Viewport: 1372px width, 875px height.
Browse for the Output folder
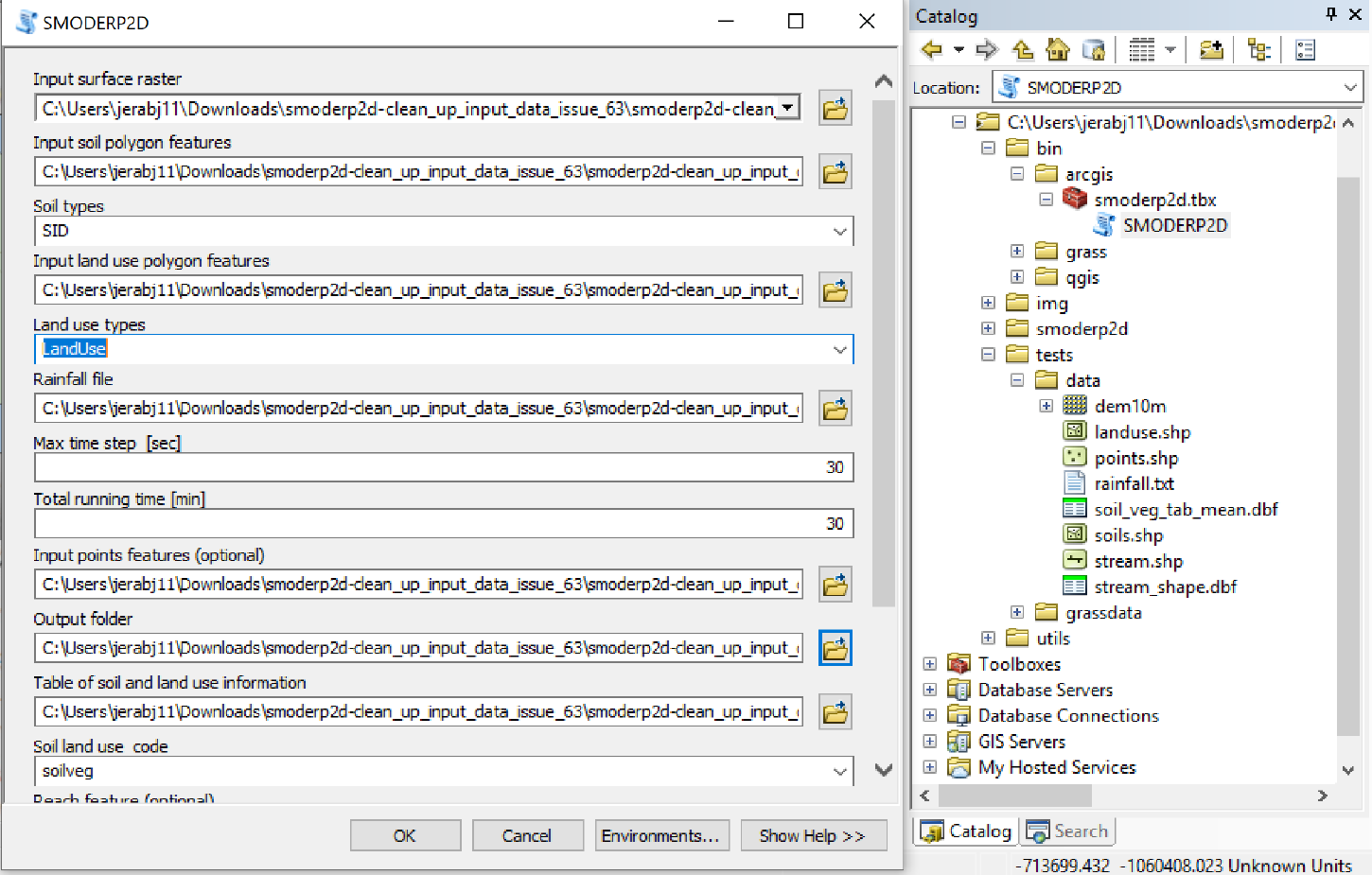[836, 648]
